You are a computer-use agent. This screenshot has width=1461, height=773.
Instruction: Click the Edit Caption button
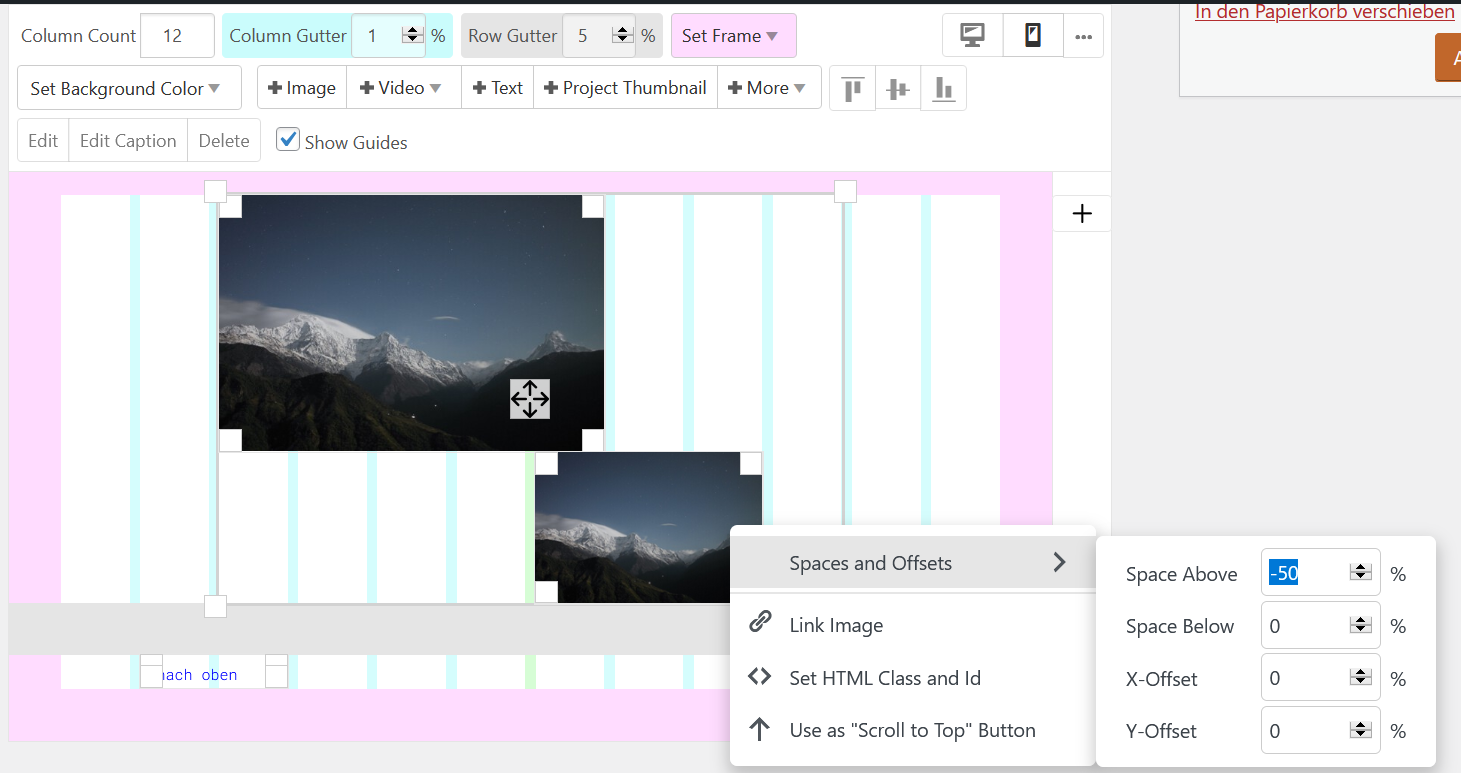pyautogui.click(x=128, y=141)
